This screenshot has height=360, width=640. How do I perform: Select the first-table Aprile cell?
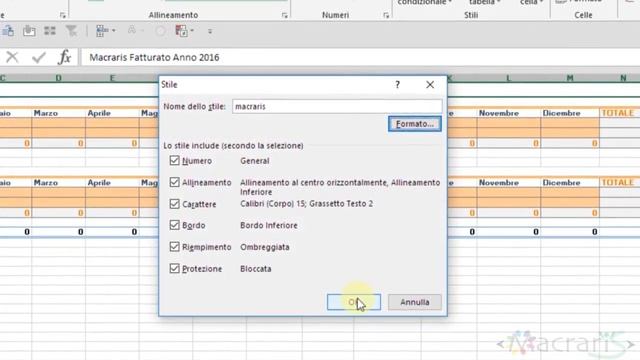(112, 113)
